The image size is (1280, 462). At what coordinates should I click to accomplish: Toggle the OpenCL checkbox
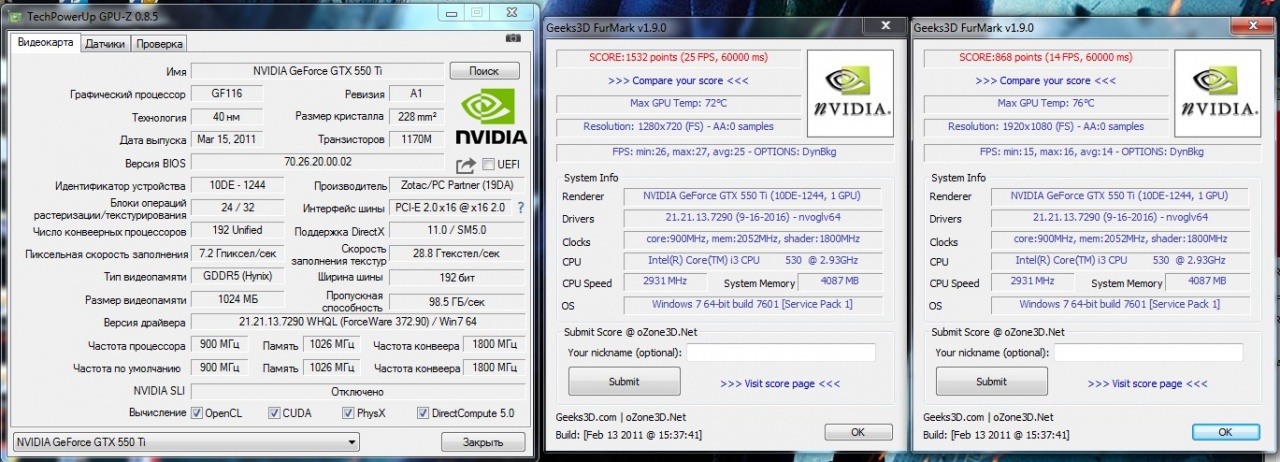(x=197, y=413)
